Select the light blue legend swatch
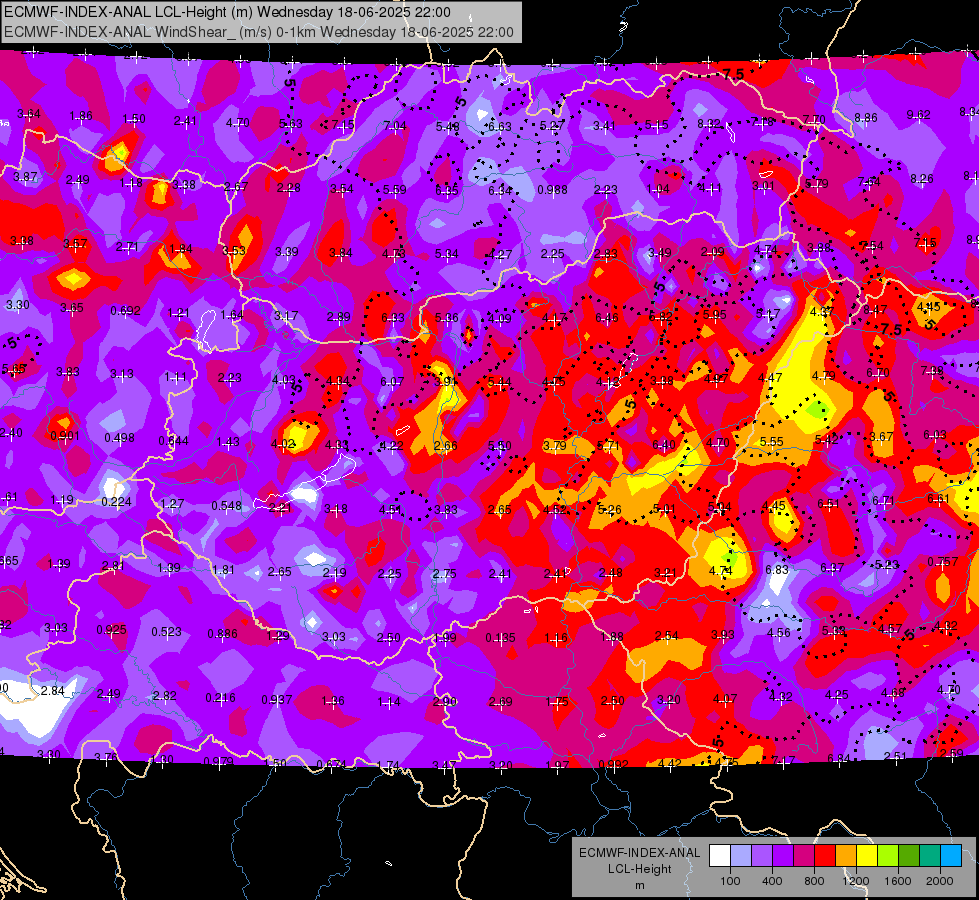This screenshot has height=900, width=979. tap(741, 856)
